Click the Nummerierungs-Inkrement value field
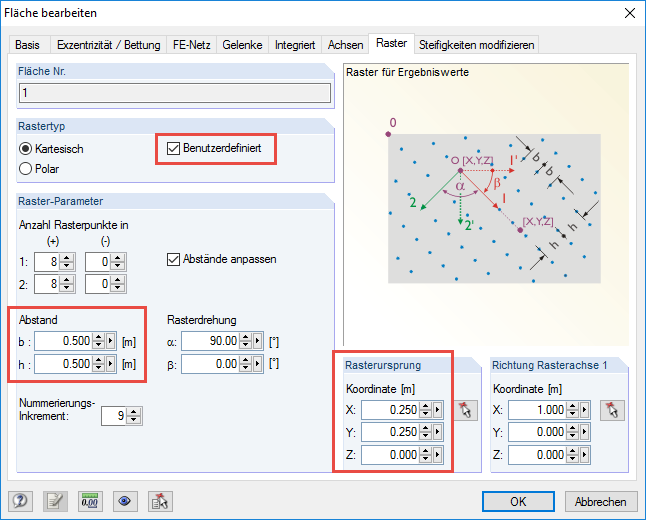Image resolution: width=646 pixels, height=520 pixels. (x=114, y=416)
